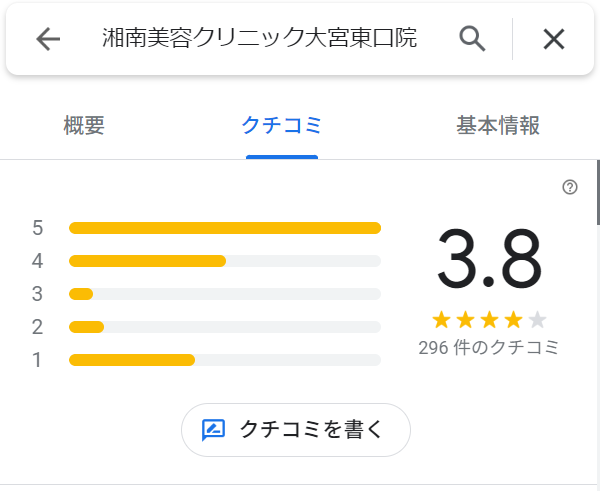Go back using the left arrow icon
The height and width of the screenshot is (491, 600).
click(48, 39)
